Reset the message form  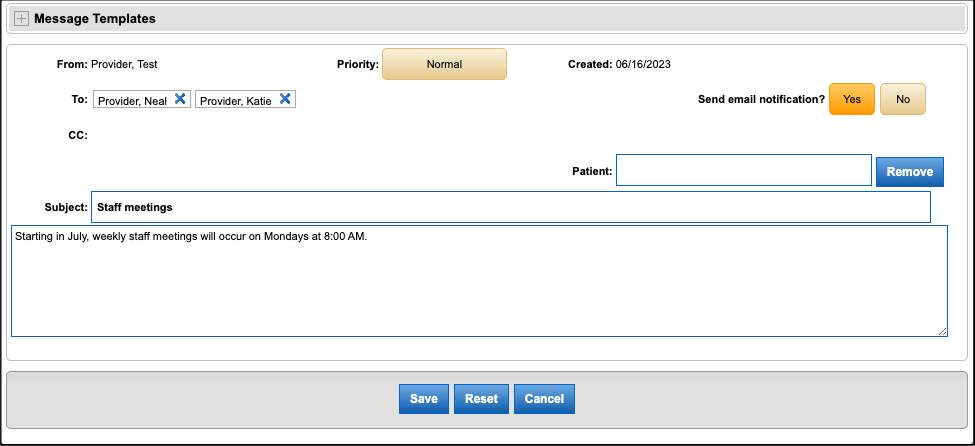coord(481,398)
